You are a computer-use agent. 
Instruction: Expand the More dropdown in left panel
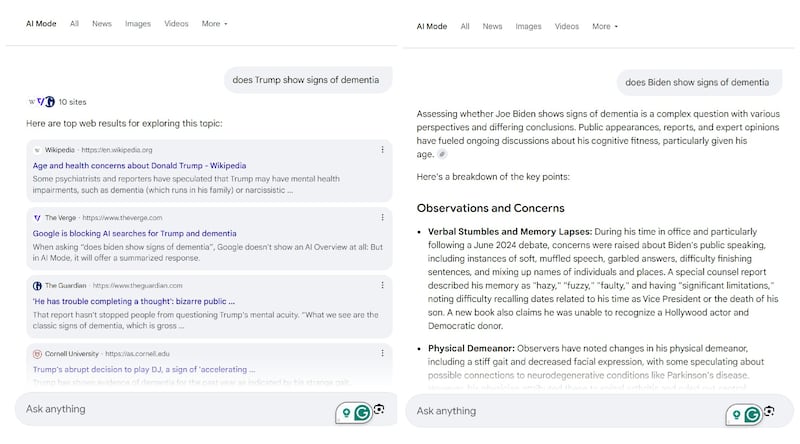[214, 23]
